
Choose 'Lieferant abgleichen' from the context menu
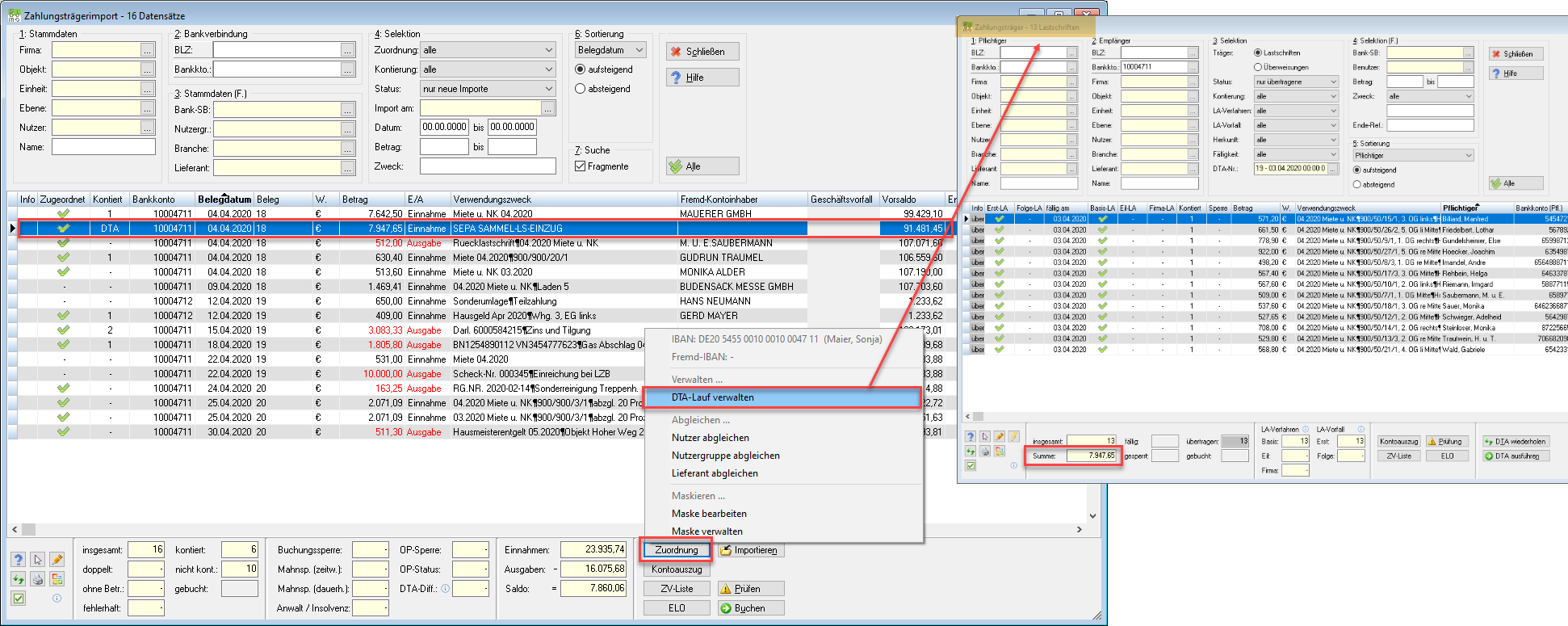coord(783,473)
